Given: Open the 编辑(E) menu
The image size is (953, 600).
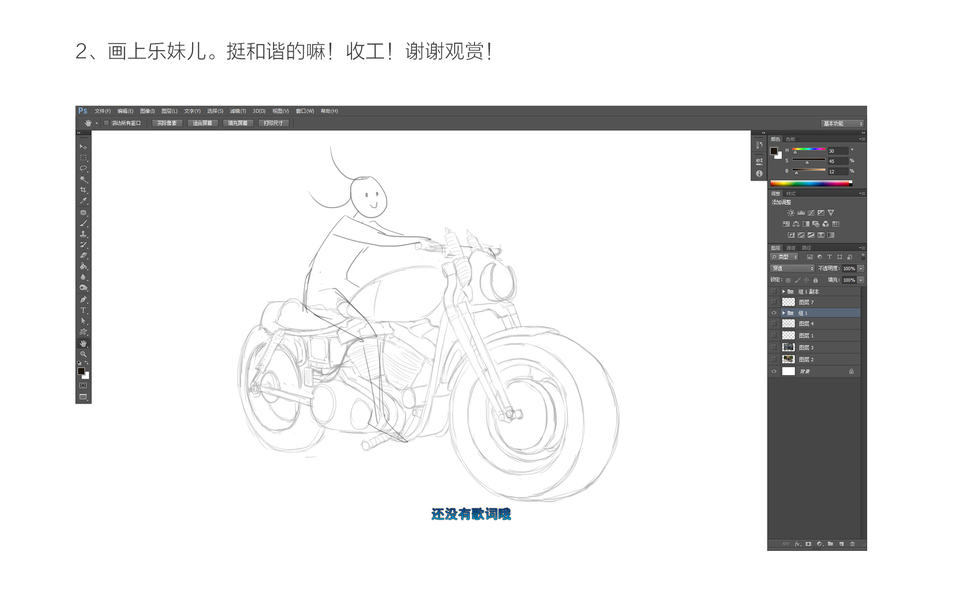Looking at the screenshot, I should click(x=125, y=111).
